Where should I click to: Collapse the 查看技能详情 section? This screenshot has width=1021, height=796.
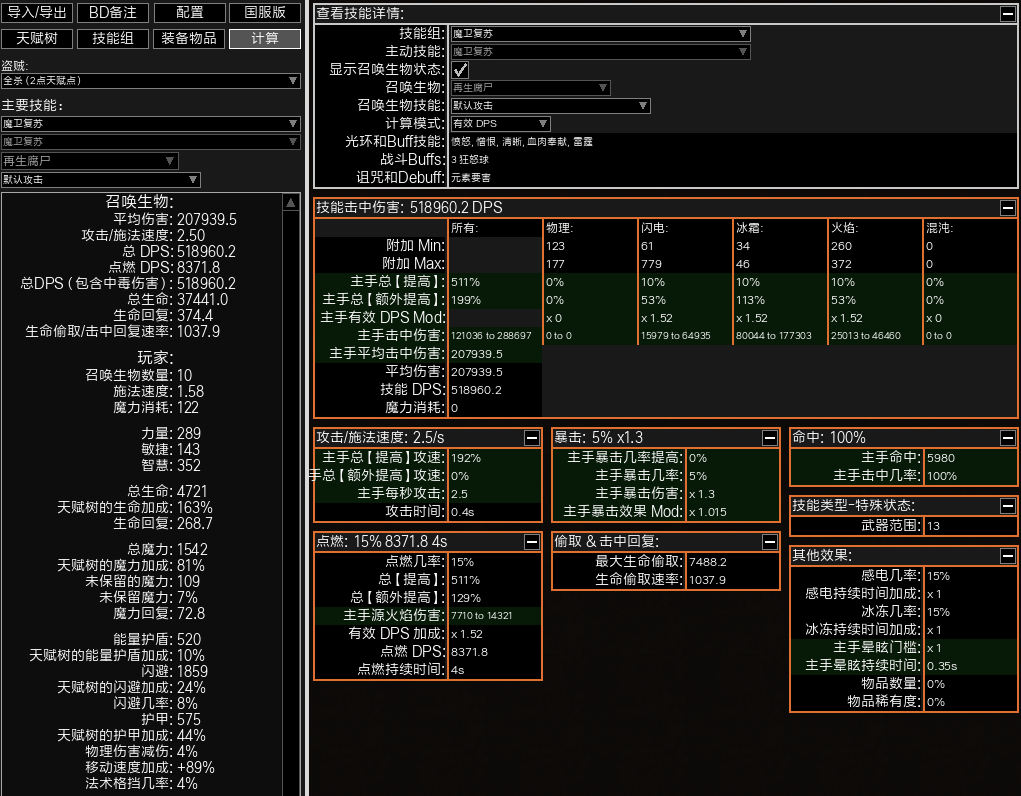pyautogui.click(x=1007, y=14)
